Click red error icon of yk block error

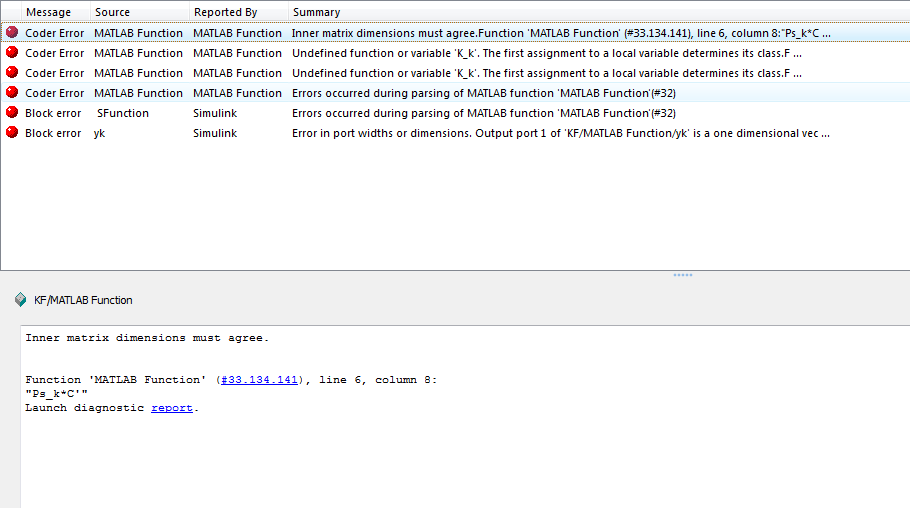12,133
